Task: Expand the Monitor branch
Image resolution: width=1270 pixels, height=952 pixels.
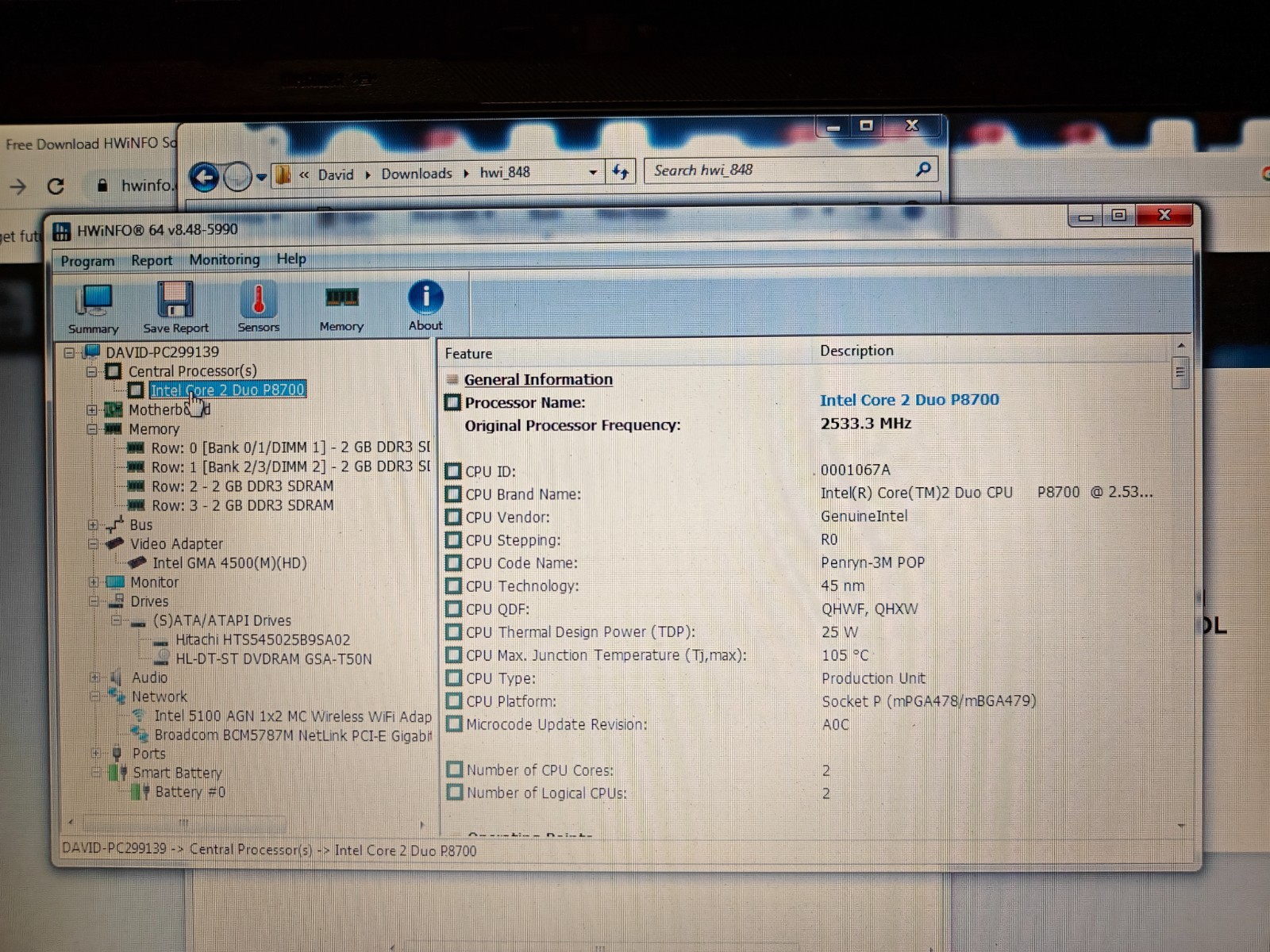Action: [94, 582]
